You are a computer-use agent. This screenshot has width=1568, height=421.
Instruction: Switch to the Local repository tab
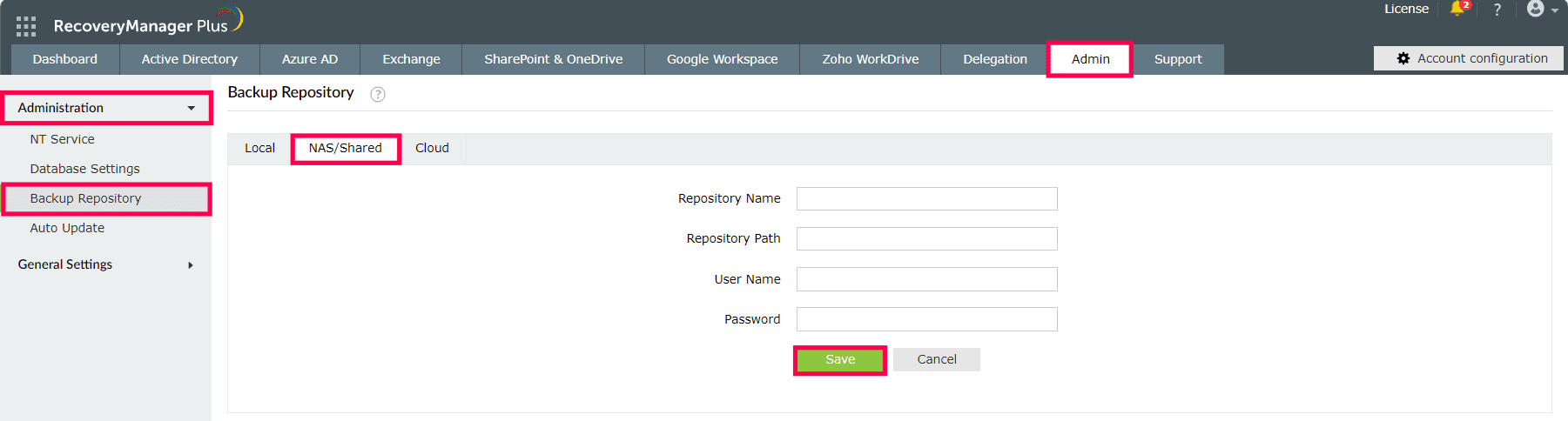[259, 148]
